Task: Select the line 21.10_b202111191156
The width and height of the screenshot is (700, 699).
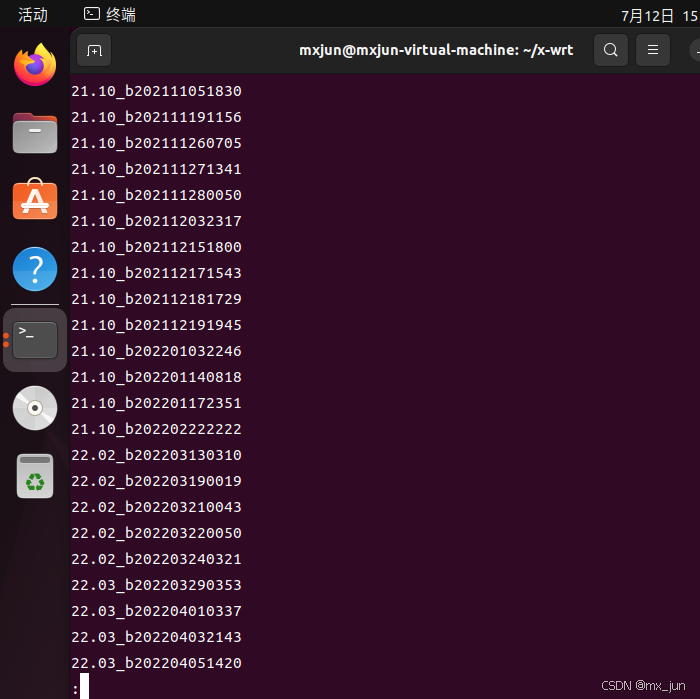Action: 156,117
